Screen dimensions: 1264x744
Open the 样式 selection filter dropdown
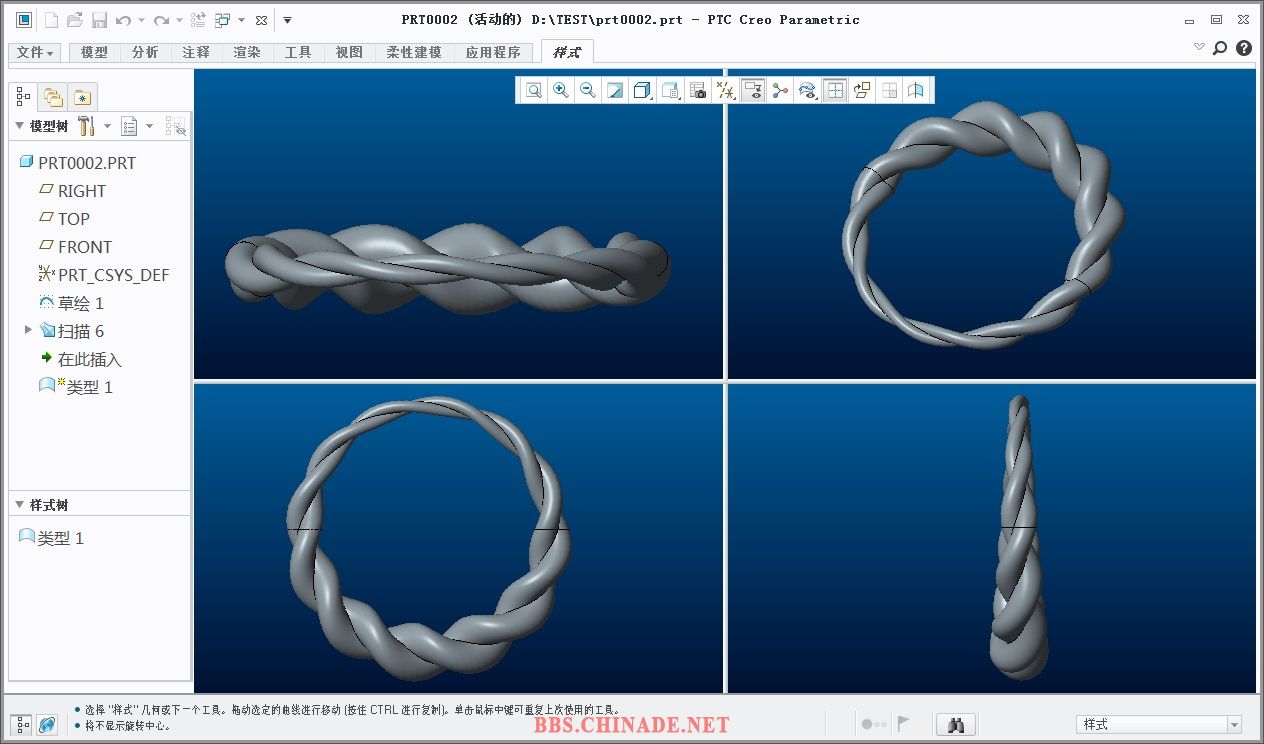point(1234,724)
